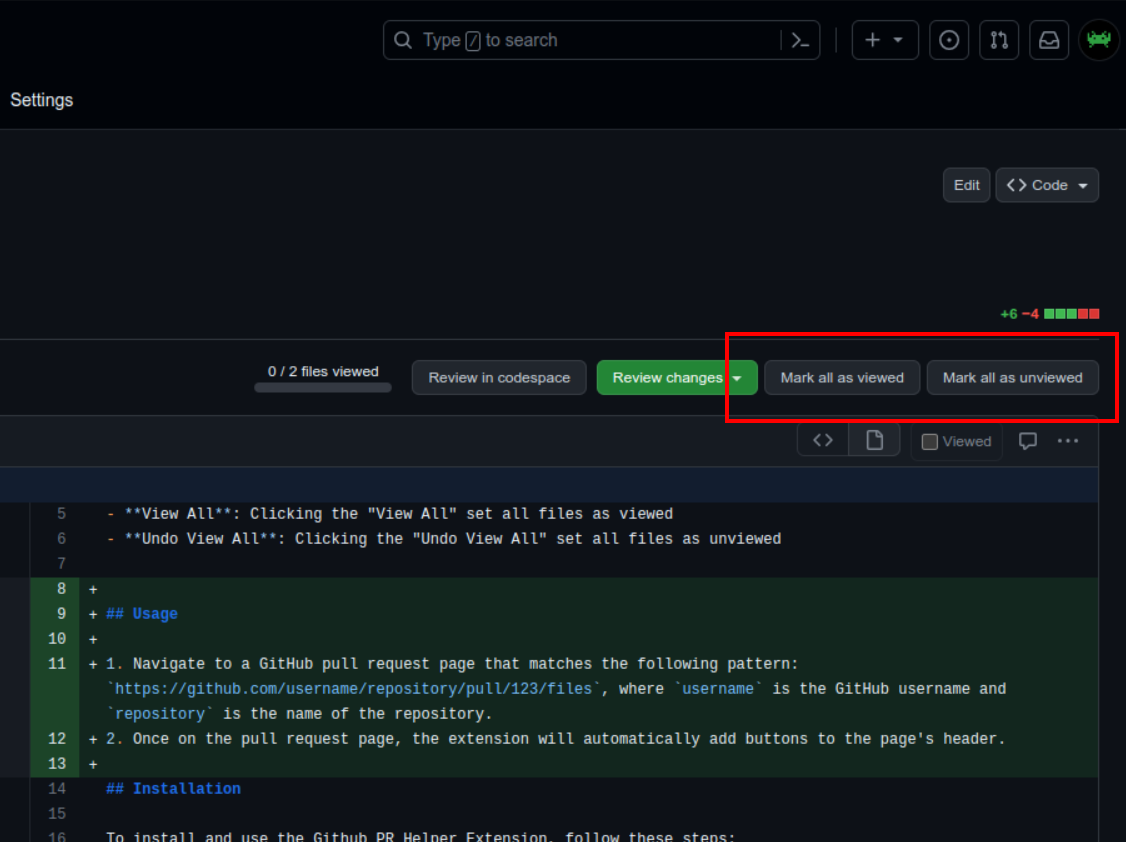Click the diffstat colored blocks indicator
Viewport: 1126px width, 842px height.
coord(1071,314)
